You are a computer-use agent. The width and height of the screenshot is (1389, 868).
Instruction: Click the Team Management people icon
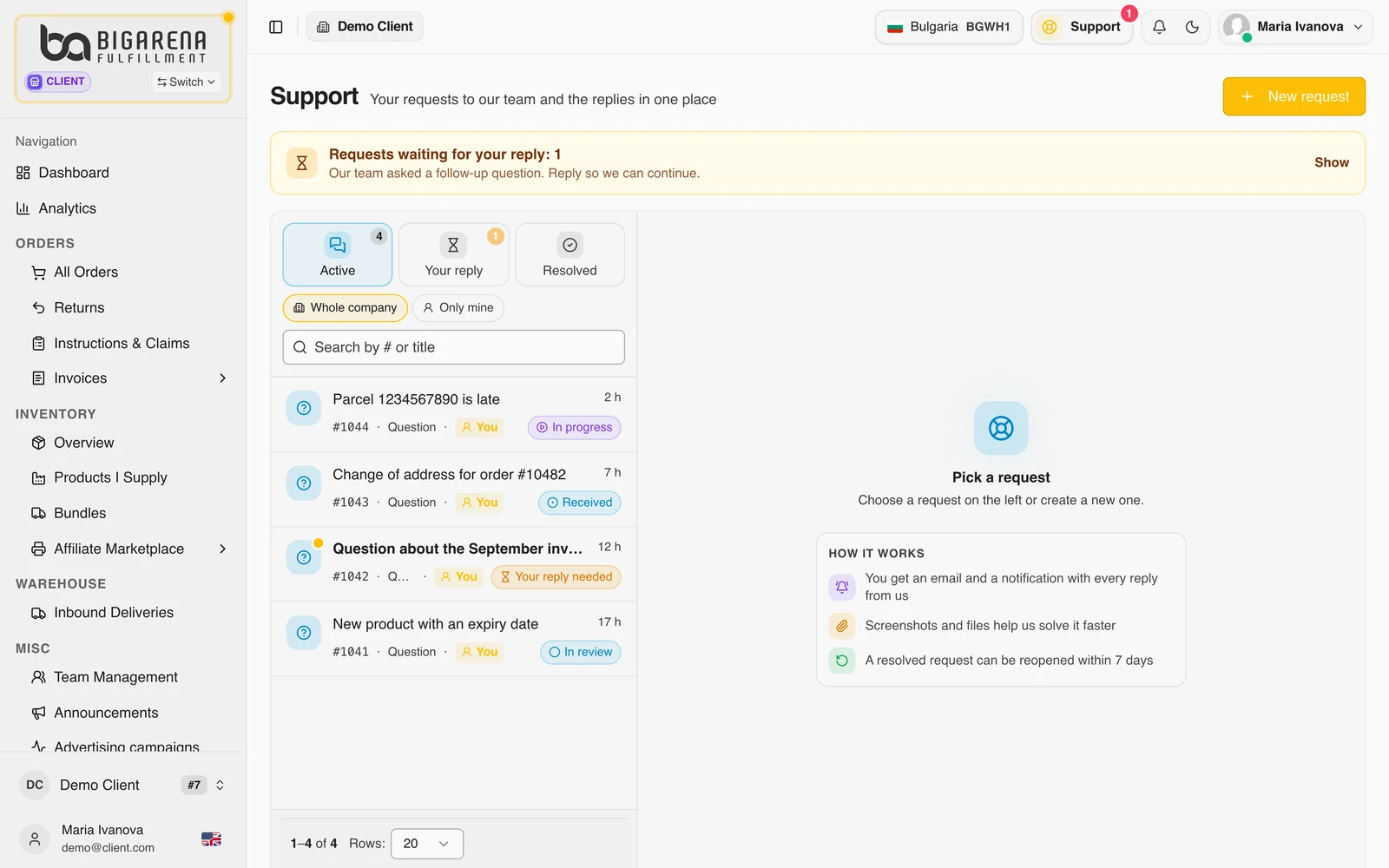click(38, 677)
